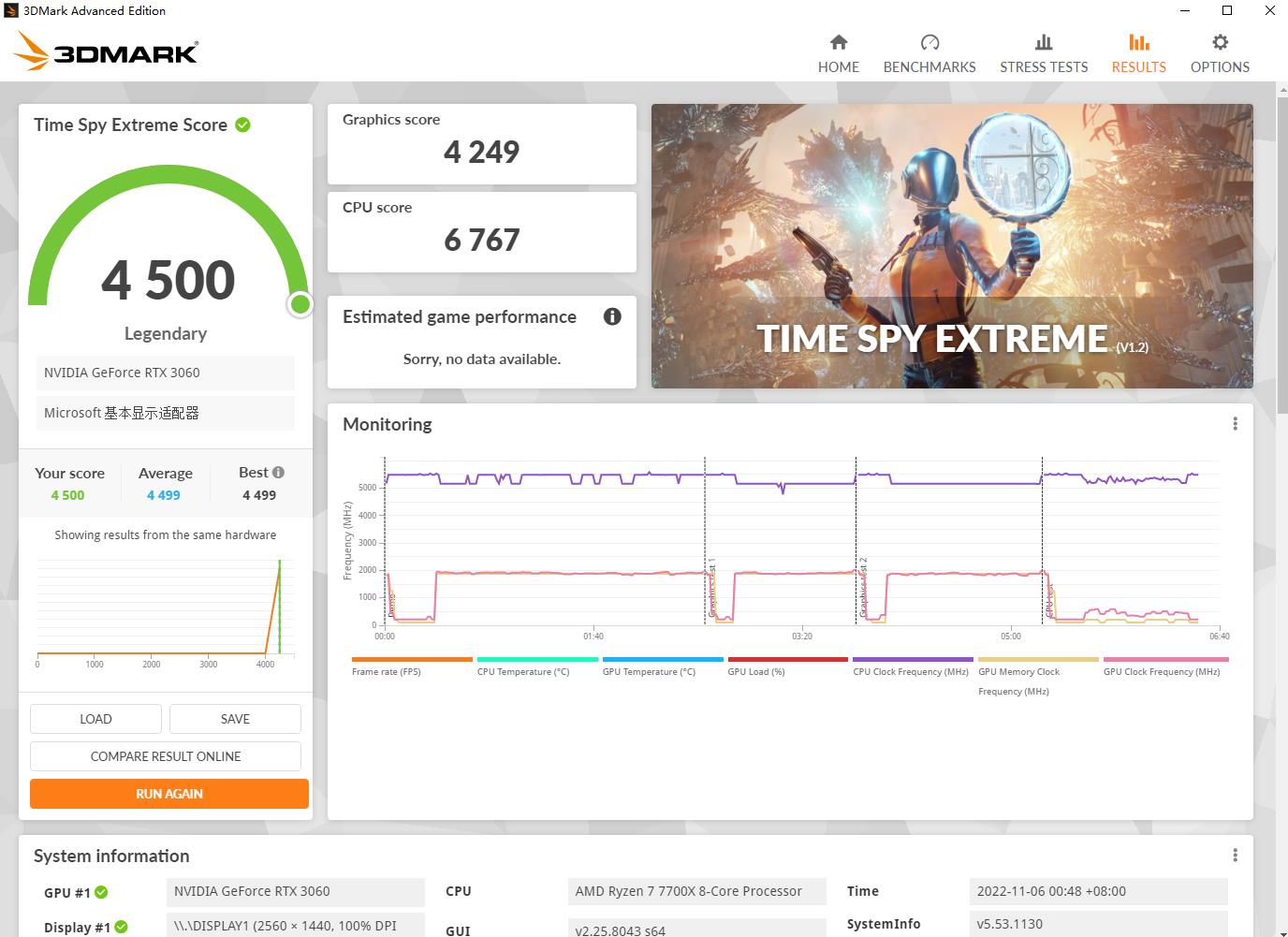Select the RESULTS tab
1288x937 pixels.
tap(1138, 54)
